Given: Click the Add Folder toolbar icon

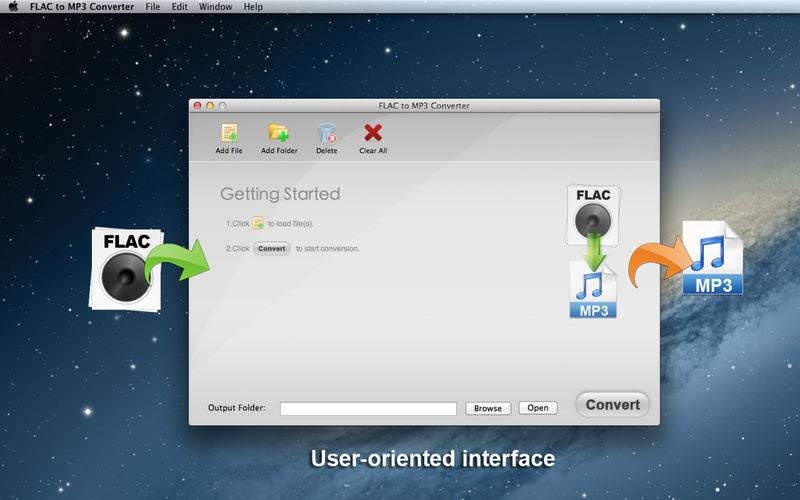Looking at the screenshot, I should click(x=279, y=133).
